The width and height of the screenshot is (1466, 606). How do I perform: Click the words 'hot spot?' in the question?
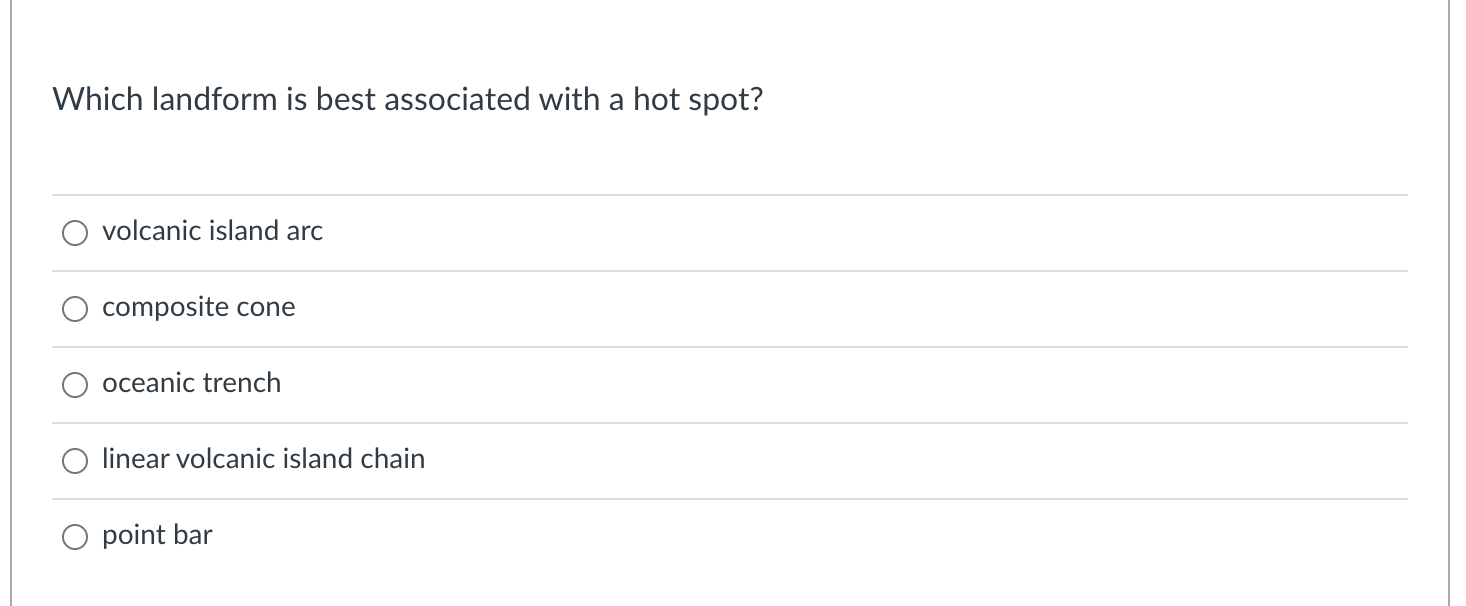(697, 100)
